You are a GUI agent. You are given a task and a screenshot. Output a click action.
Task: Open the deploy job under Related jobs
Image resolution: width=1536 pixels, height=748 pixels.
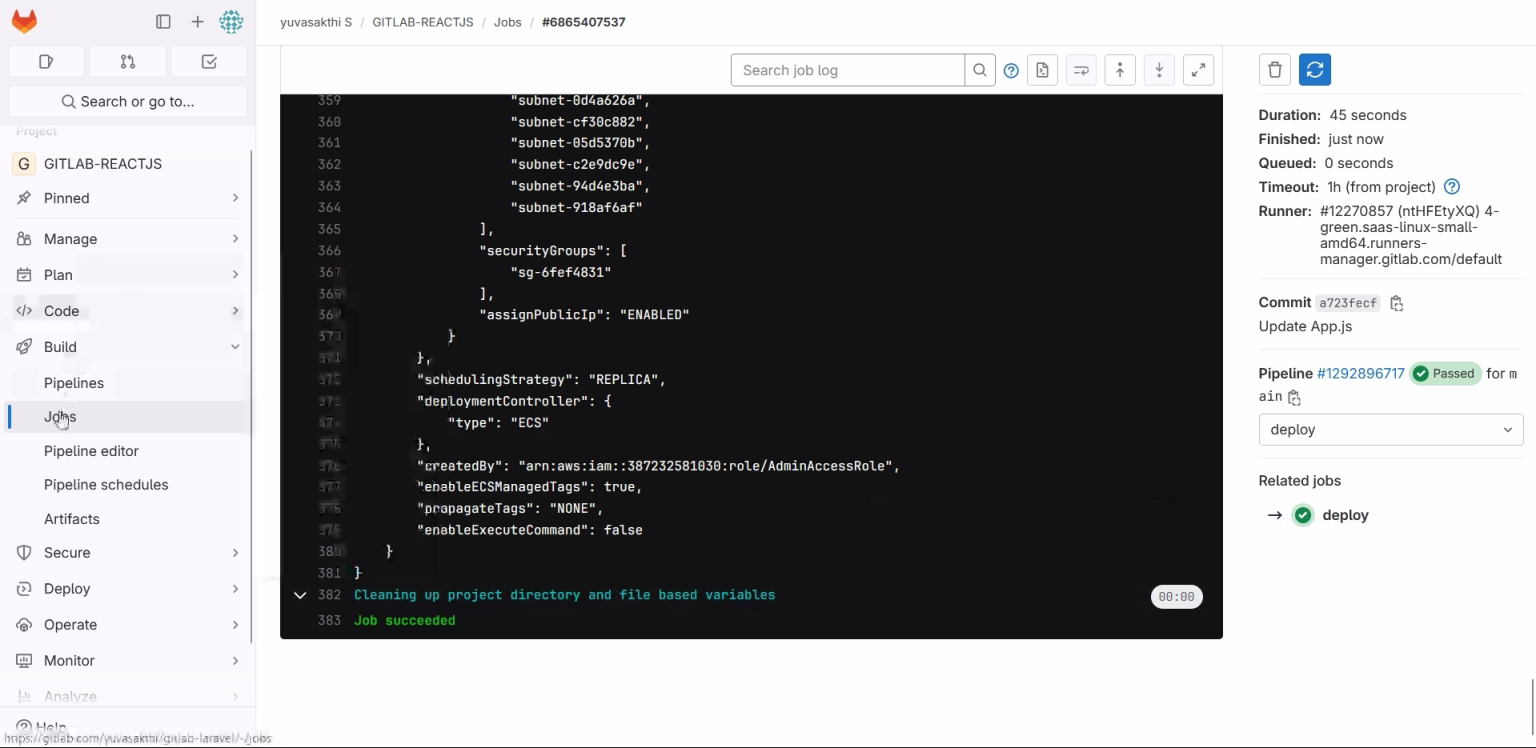click(1345, 515)
